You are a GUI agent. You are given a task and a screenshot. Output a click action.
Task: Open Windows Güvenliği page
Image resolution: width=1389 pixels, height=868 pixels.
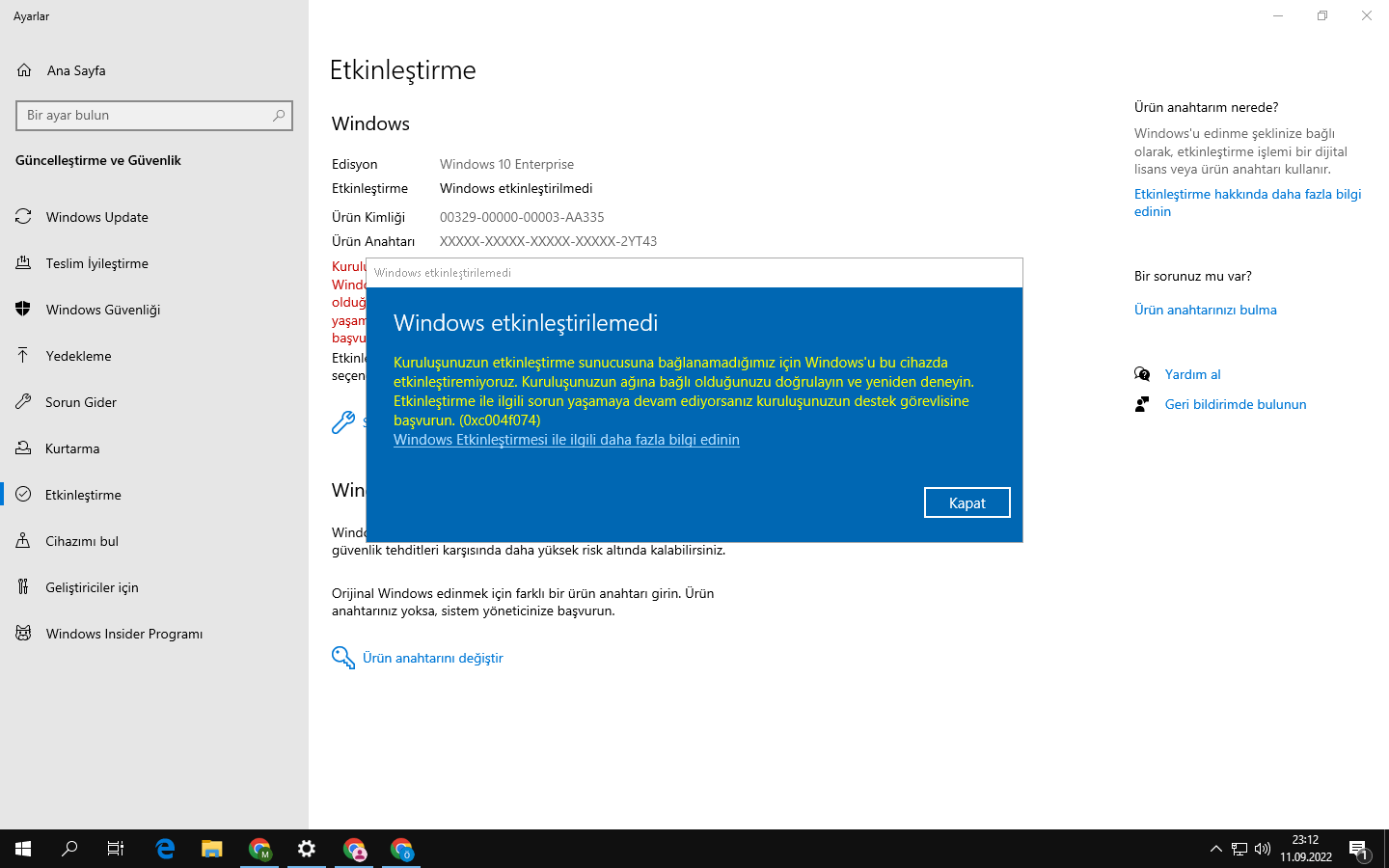point(102,310)
